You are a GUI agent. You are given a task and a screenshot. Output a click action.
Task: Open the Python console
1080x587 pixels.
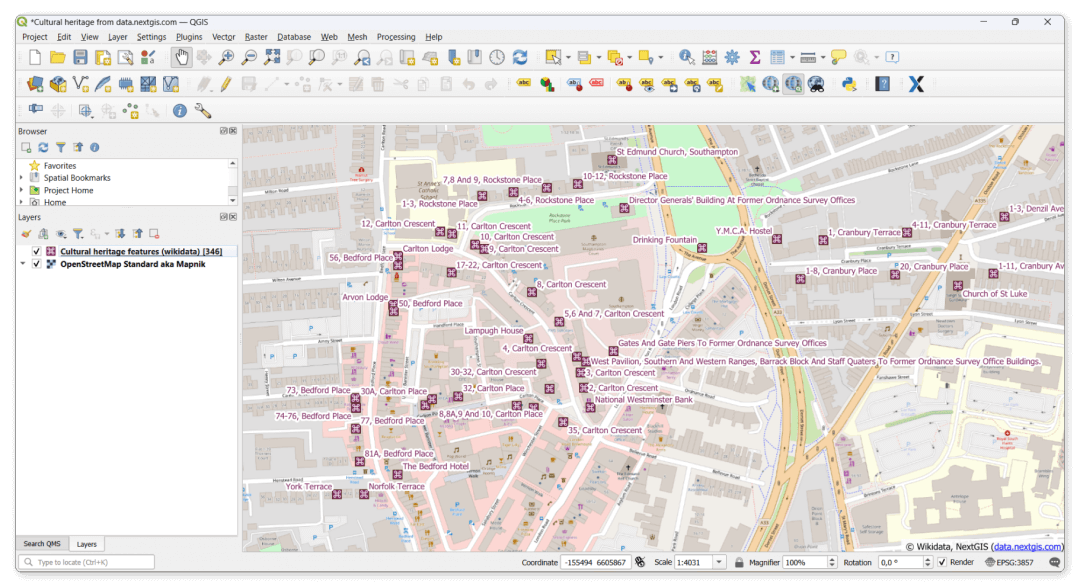click(x=849, y=84)
